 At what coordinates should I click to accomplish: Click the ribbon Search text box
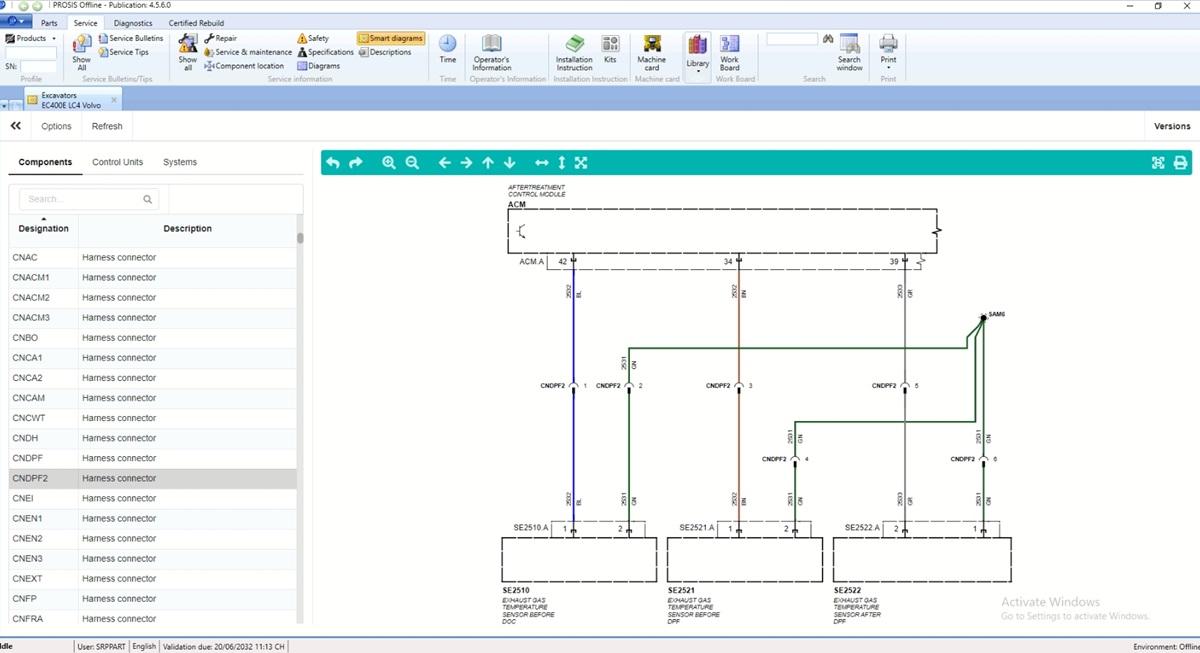(x=792, y=39)
